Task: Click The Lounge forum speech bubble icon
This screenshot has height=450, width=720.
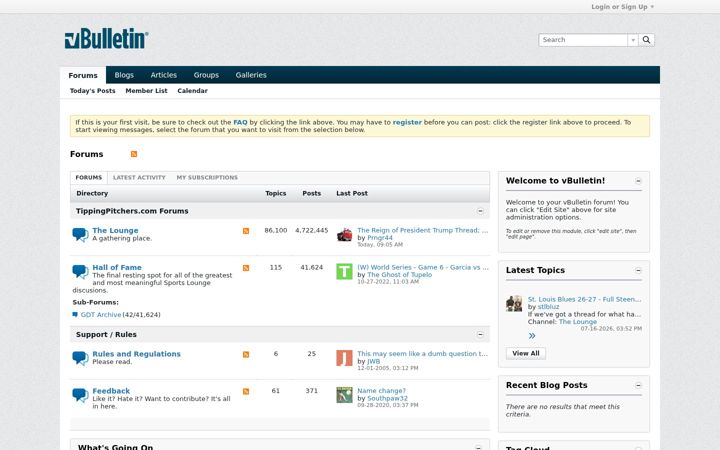Action: 80,235
